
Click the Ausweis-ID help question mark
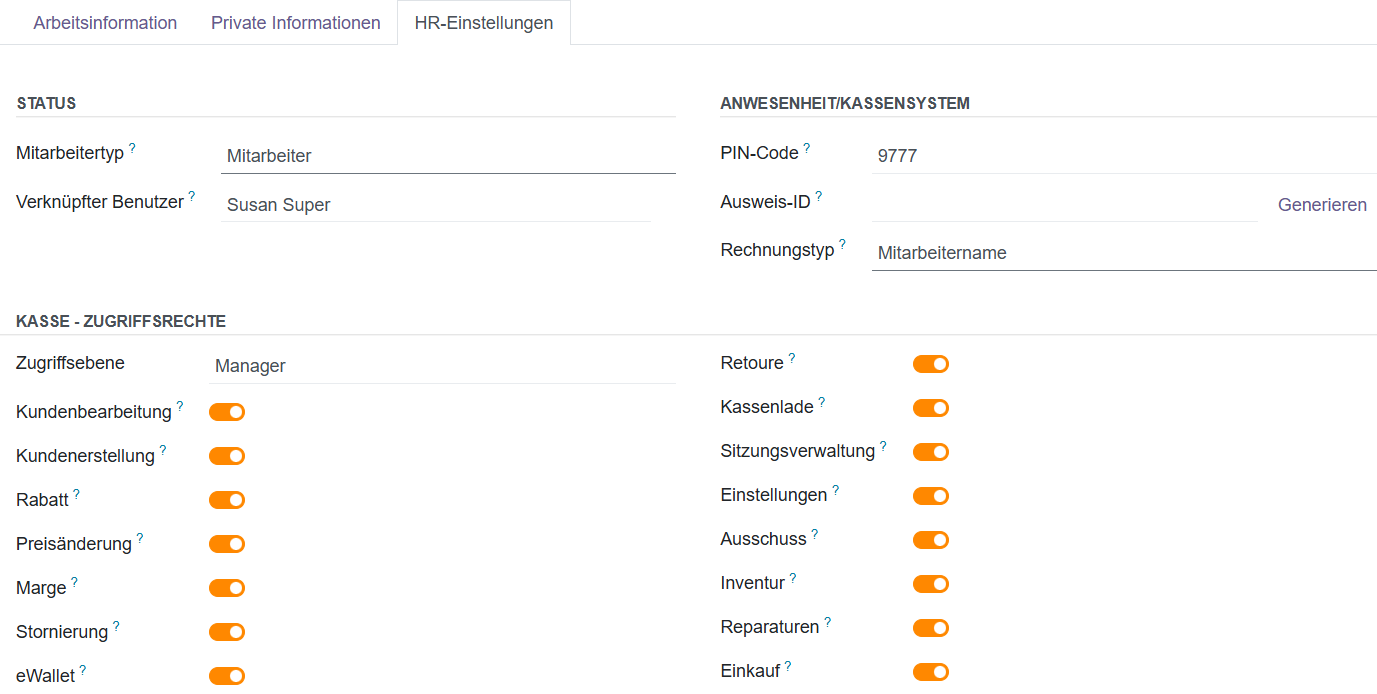pyautogui.click(x=819, y=197)
